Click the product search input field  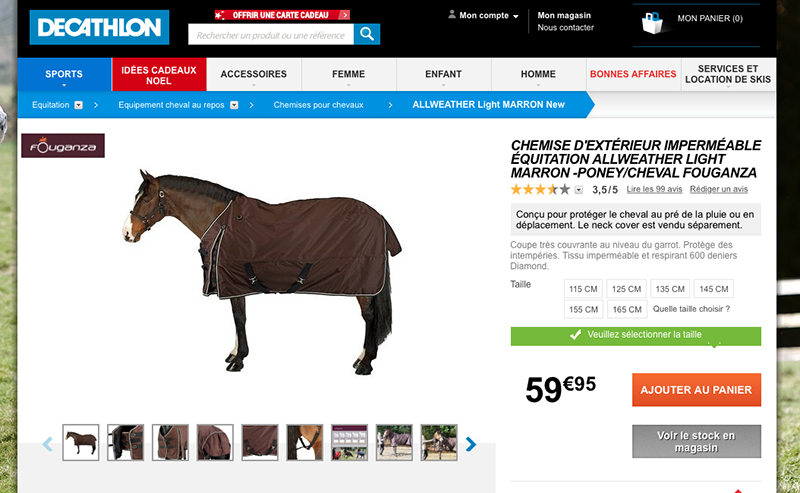[271, 35]
